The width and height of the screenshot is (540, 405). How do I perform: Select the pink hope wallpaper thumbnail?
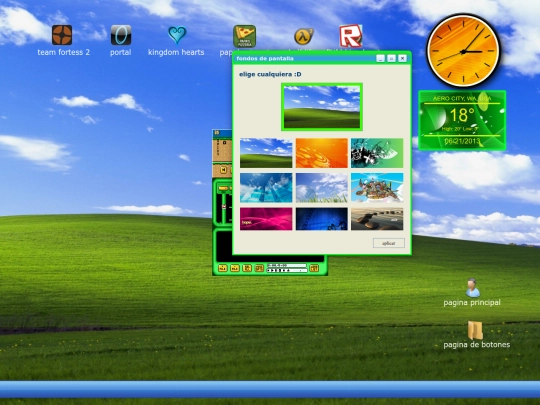(266, 219)
